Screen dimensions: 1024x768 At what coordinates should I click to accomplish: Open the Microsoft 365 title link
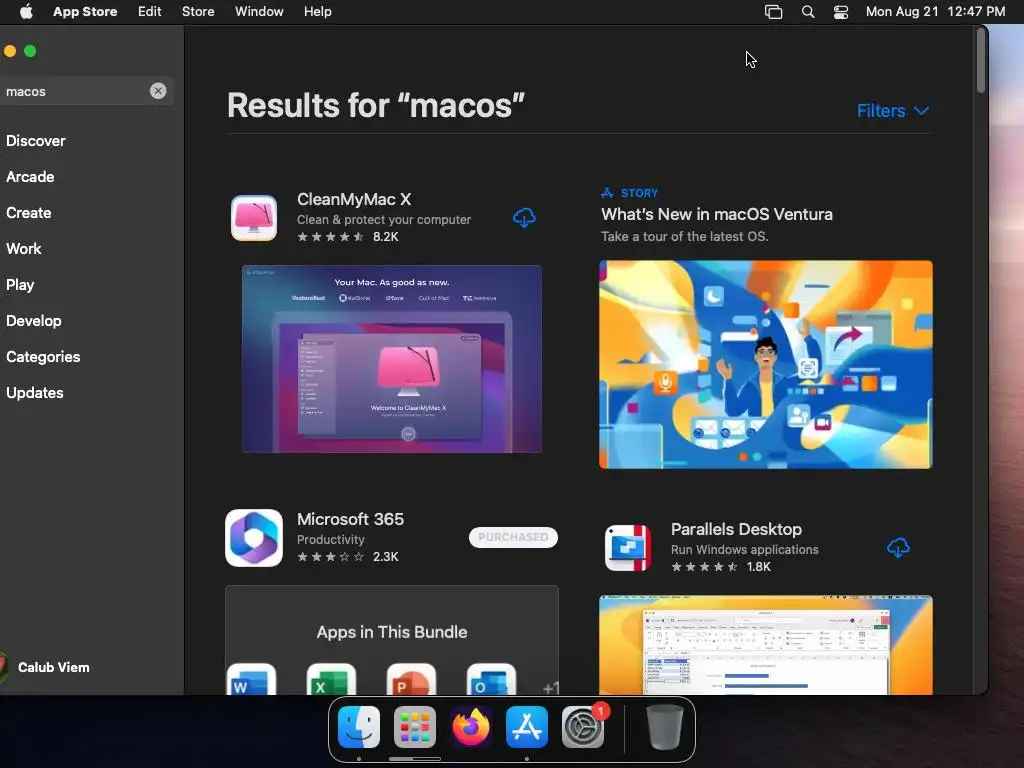(x=350, y=519)
